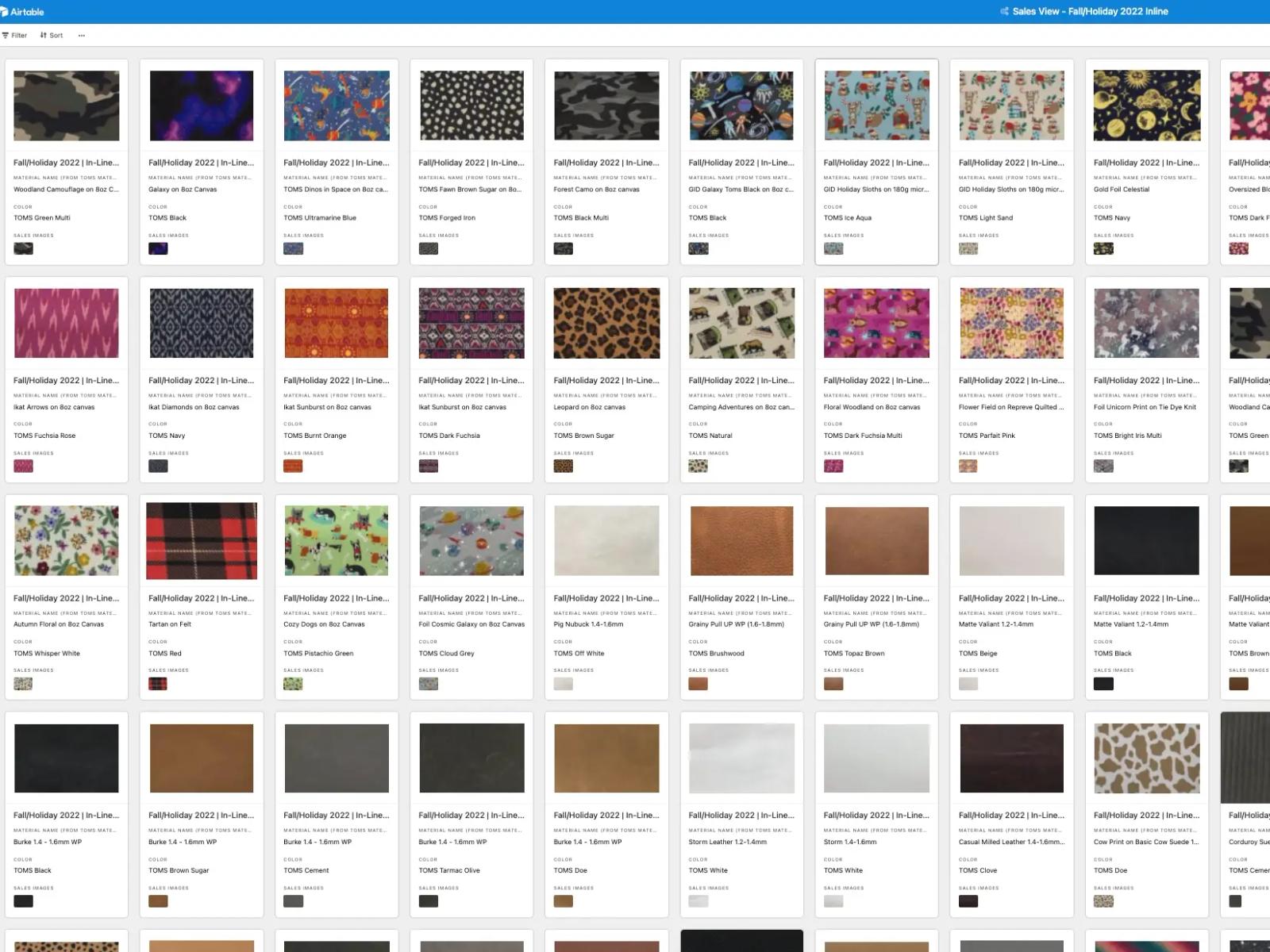Open the TOMS Dinos in Space main image
Viewport: 1270px width, 952px height.
(337, 106)
